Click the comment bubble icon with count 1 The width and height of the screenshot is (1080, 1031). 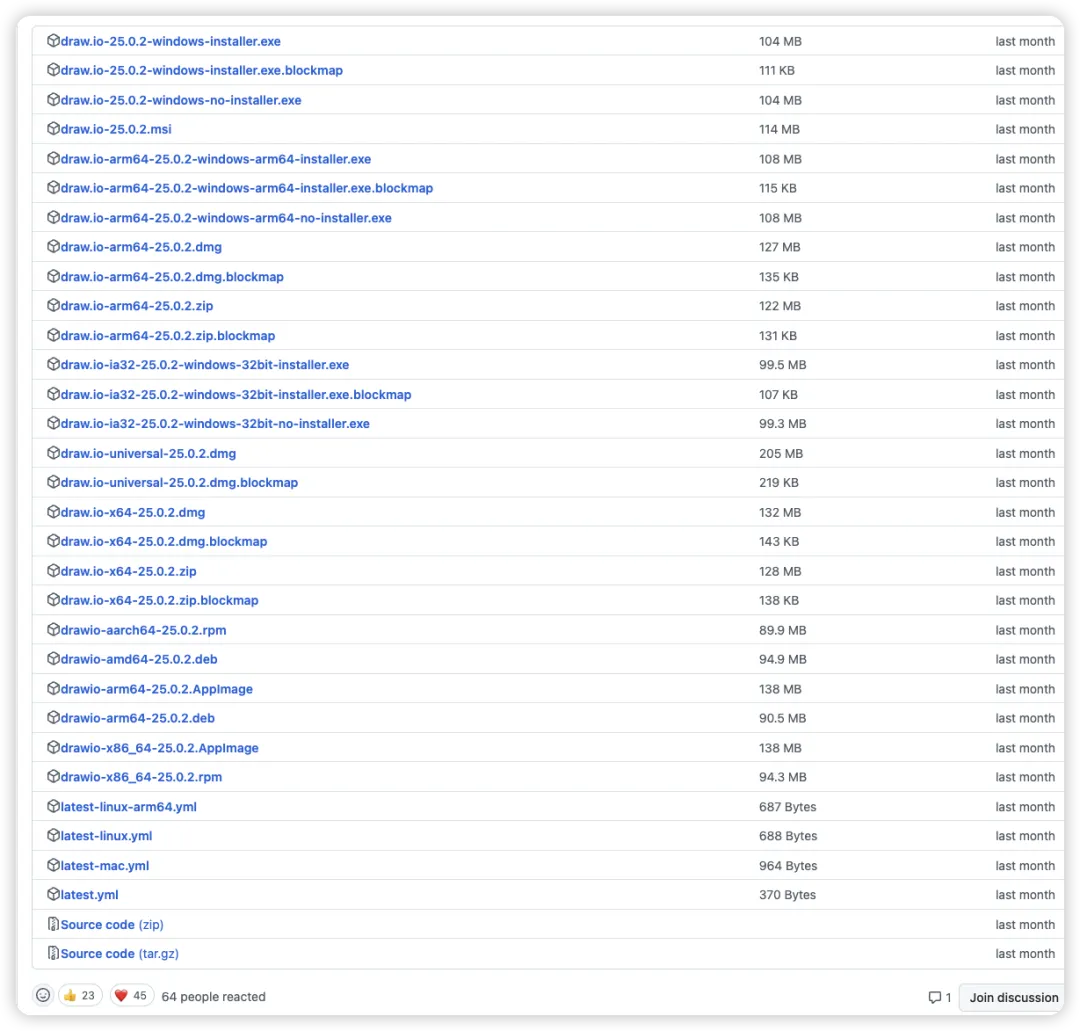pyautogui.click(x=935, y=997)
